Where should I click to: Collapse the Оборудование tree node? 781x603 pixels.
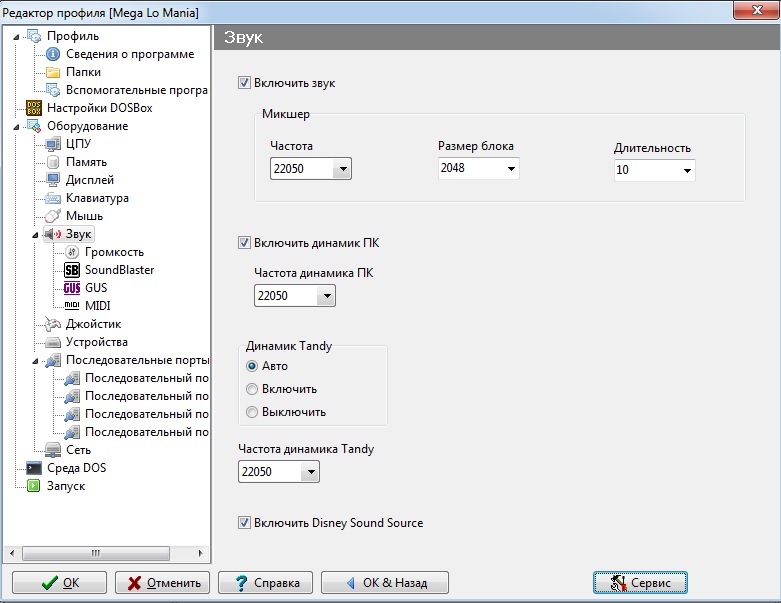(x=16, y=127)
